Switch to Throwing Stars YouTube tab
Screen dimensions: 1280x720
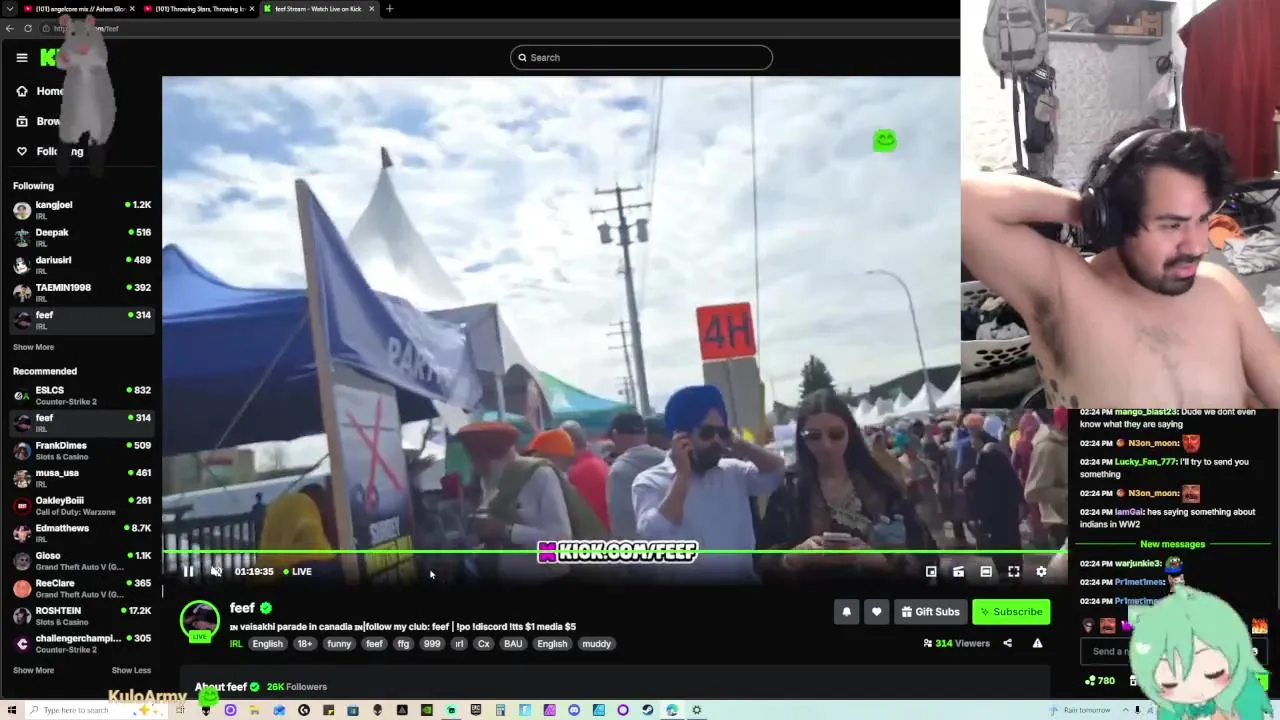point(197,9)
